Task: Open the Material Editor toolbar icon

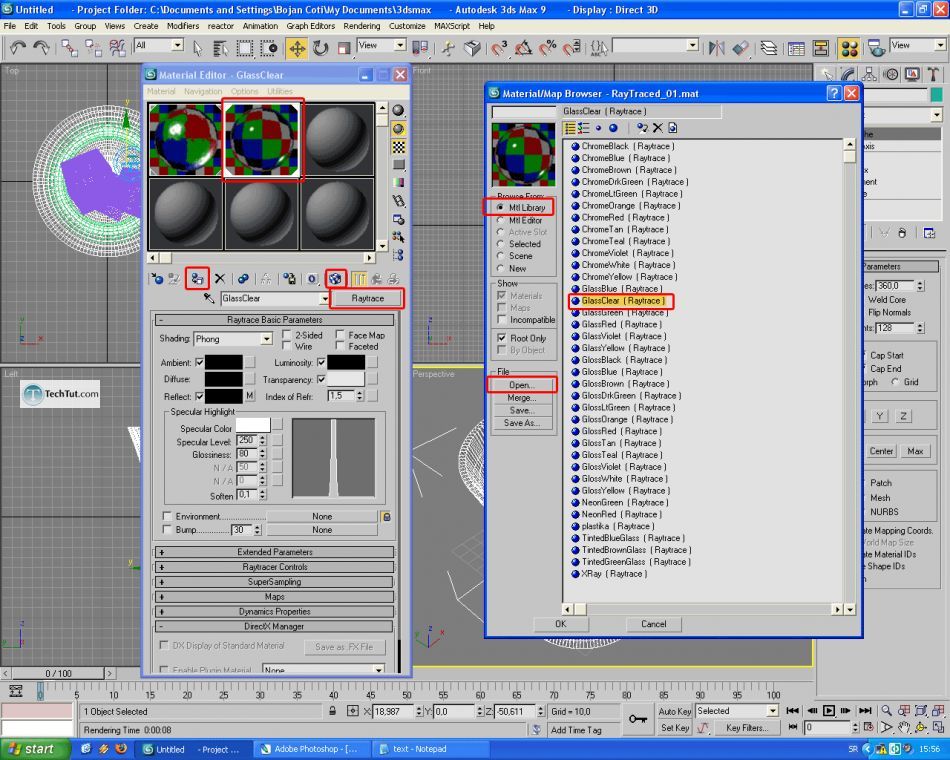Action: point(849,48)
